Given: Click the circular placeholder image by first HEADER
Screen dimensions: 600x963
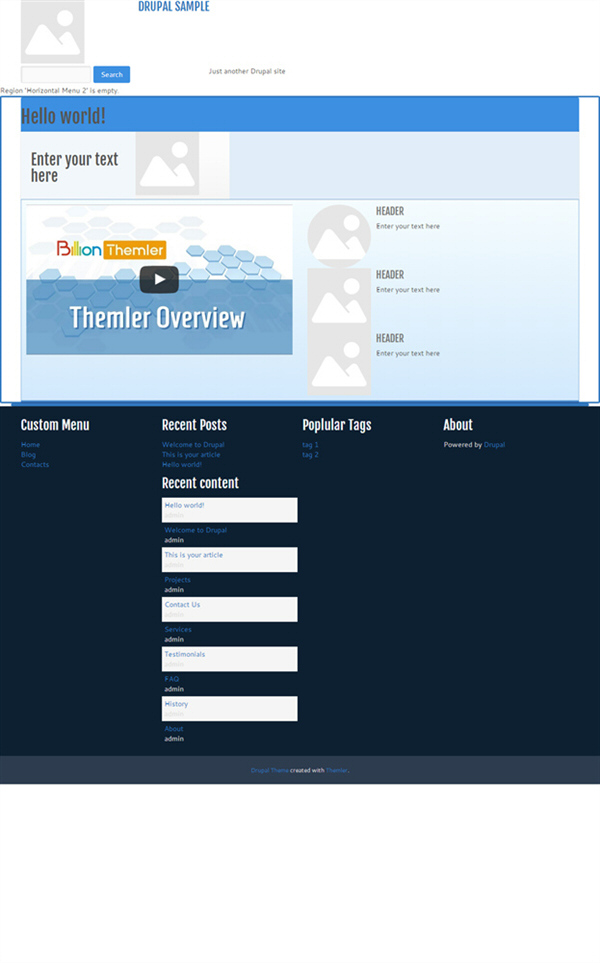Looking at the screenshot, I should [339, 236].
